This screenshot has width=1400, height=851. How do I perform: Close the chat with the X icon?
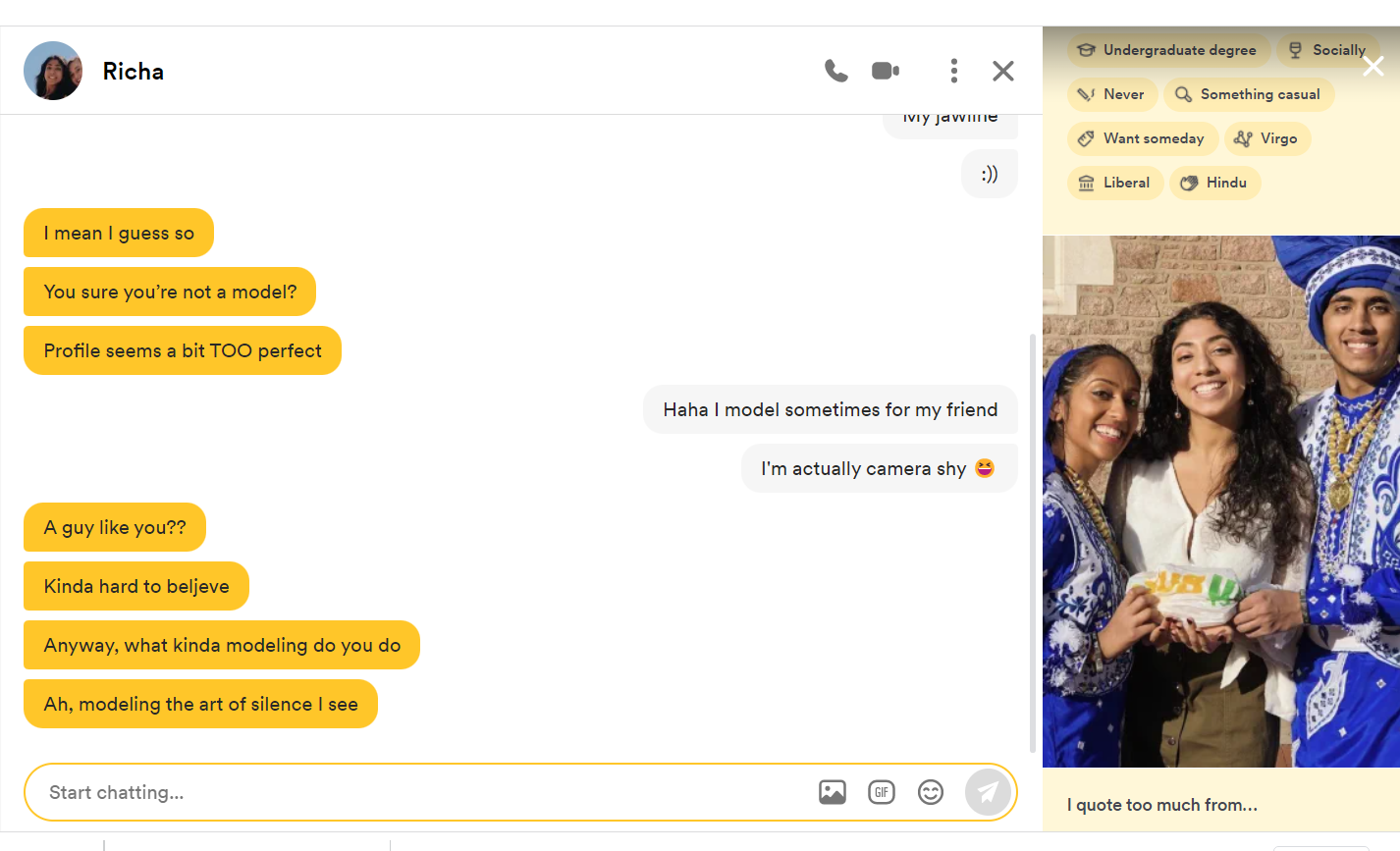[x=1002, y=71]
